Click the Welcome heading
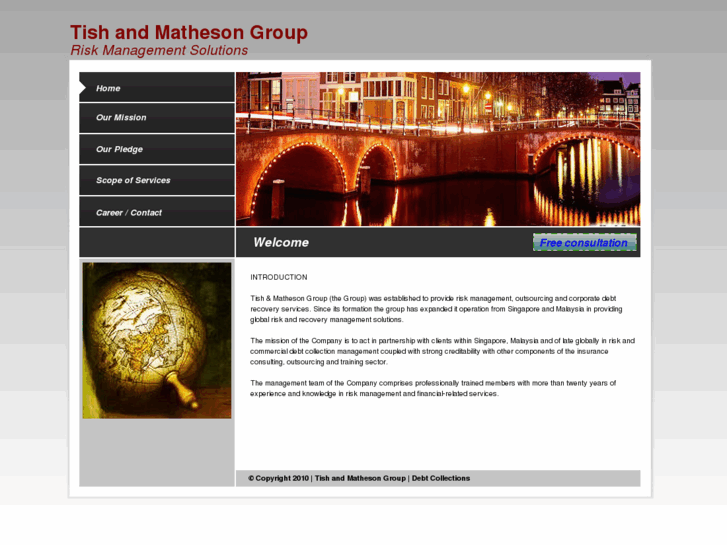727x545 pixels. (281, 243)
